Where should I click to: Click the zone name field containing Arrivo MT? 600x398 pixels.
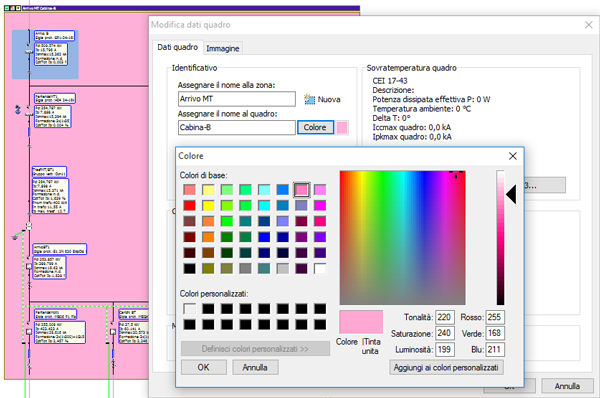236,99
